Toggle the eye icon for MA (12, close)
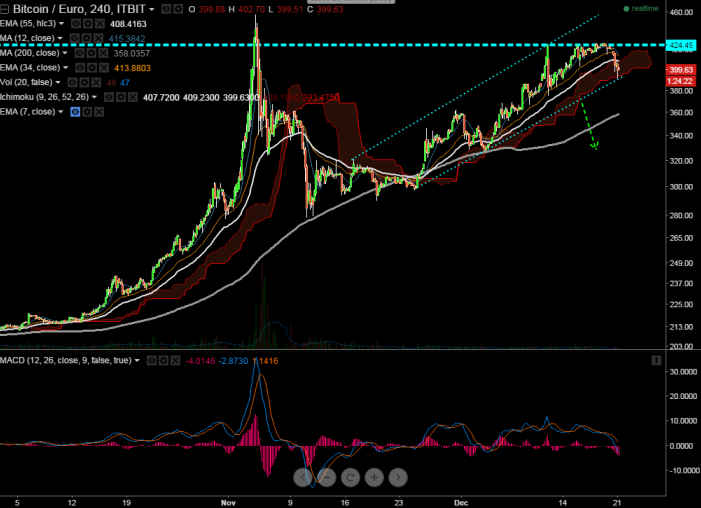701x508 pixels. tap(75, 38)
